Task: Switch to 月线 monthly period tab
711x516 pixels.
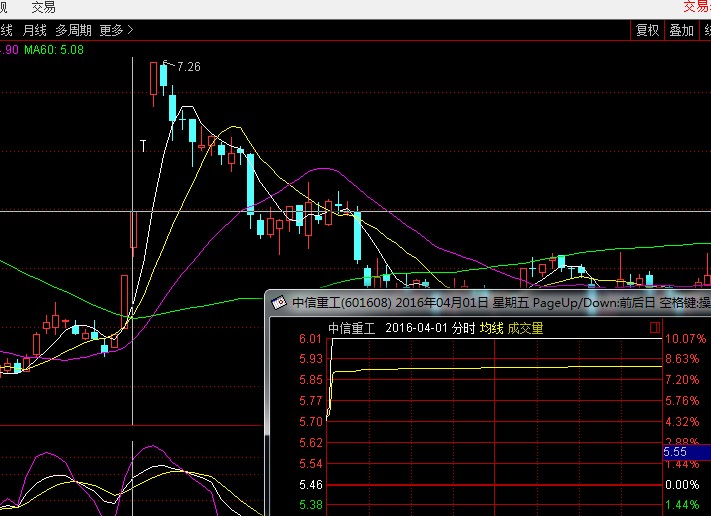Action: click(34, 30)
